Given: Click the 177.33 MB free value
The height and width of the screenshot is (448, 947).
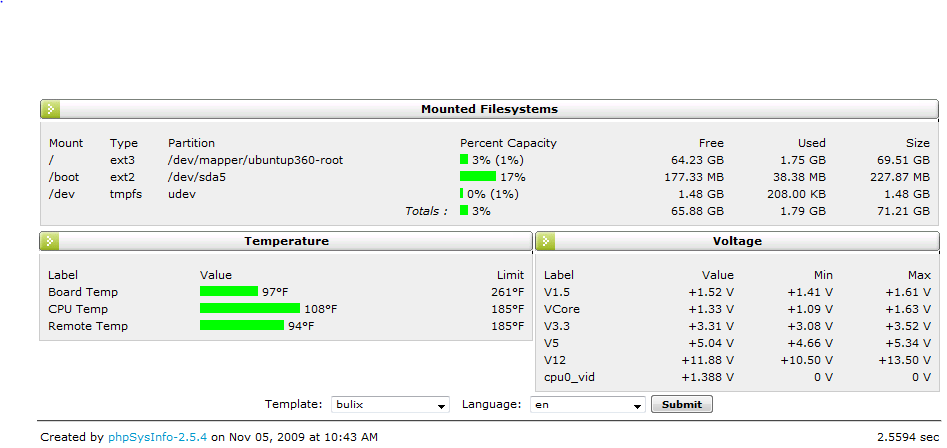Looking at the screenshot, I should pyautogui.click(x=692, y=177).
